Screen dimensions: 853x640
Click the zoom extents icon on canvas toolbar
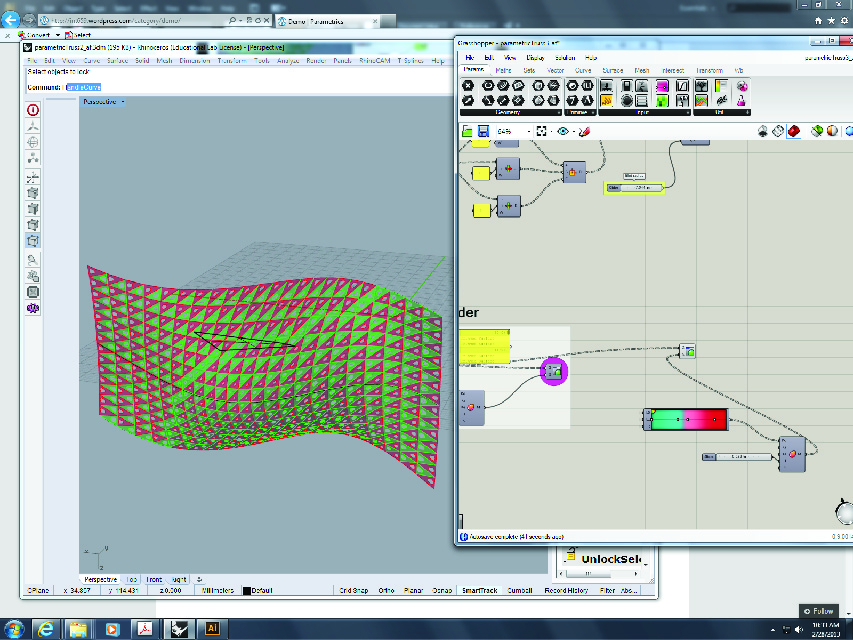(x=542, y=131)
